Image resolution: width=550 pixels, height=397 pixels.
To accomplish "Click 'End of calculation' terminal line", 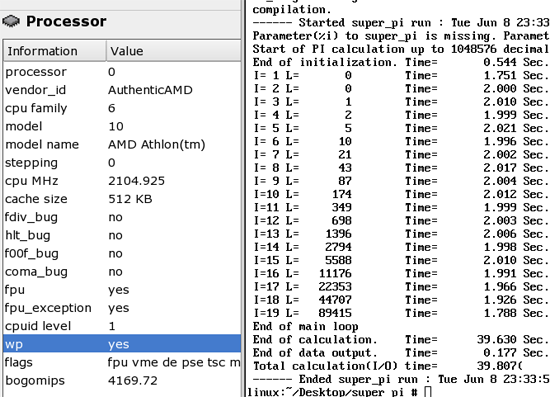I will [401, 339].
